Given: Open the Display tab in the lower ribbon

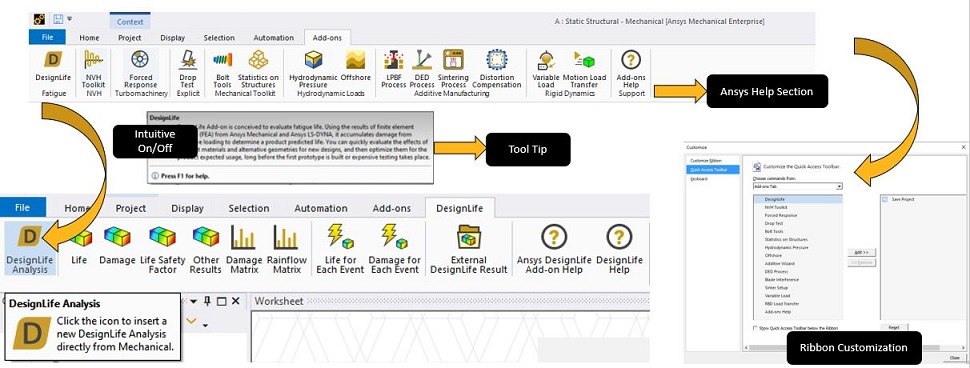Looking at the screenshot, I should (x=187, y=208).
